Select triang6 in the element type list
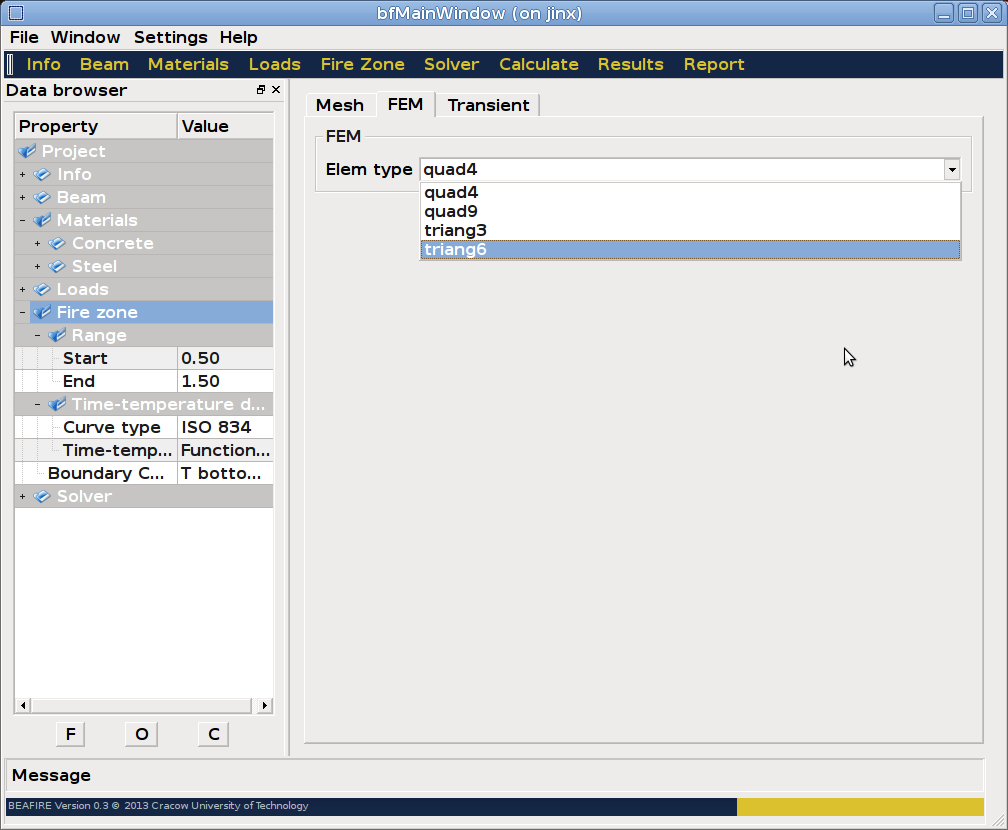 point(690,249)
